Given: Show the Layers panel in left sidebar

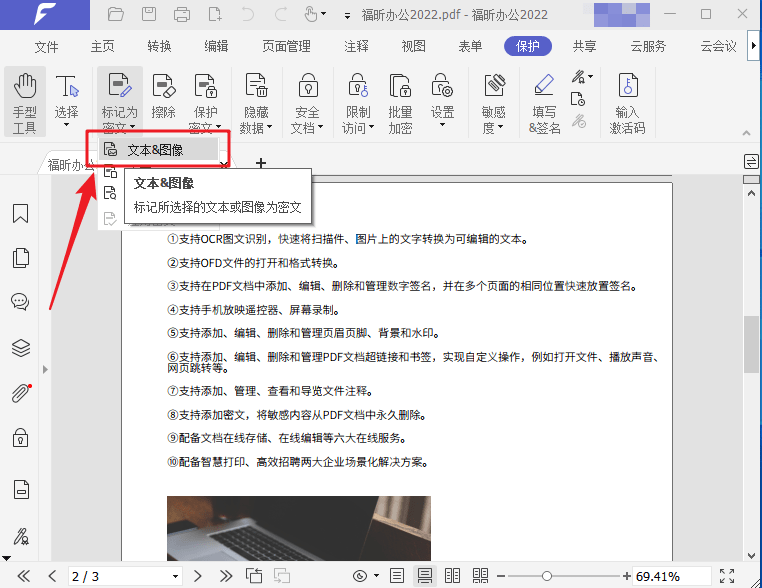Looking at the screenshot, I should pyautogui.click(x=20, y=348).
